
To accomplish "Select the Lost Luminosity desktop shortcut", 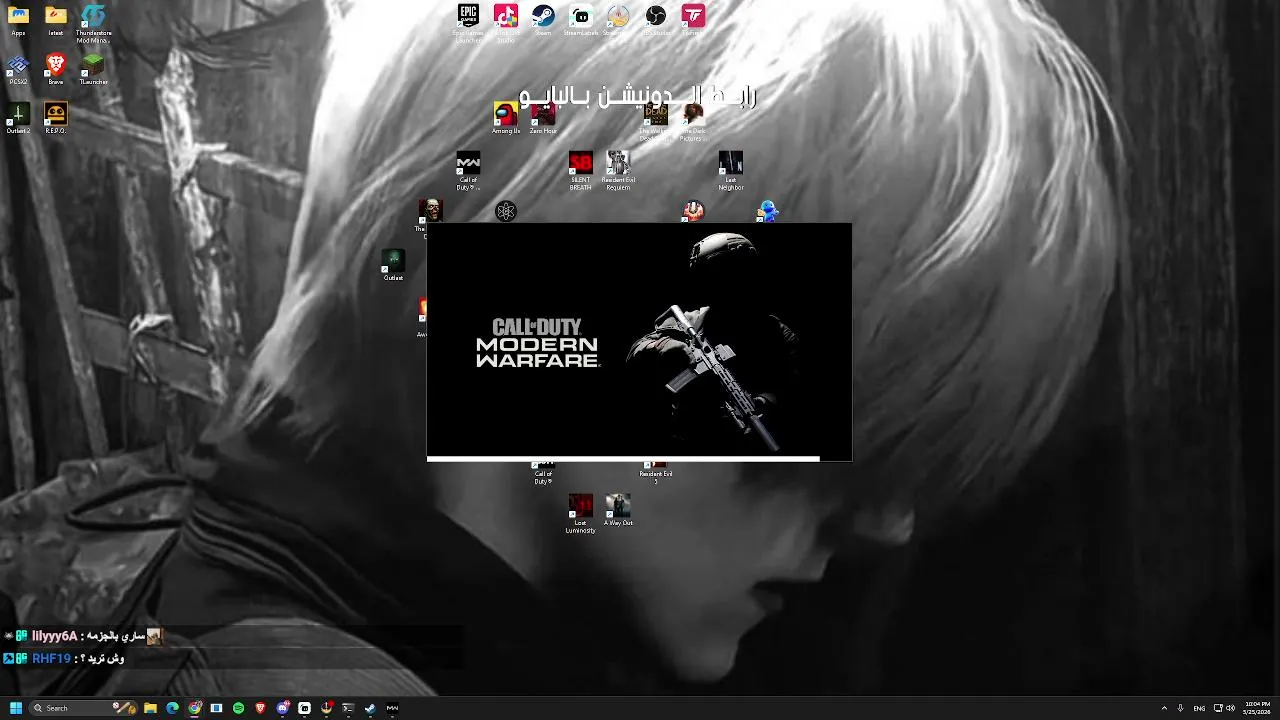I will tap(581, 514).
